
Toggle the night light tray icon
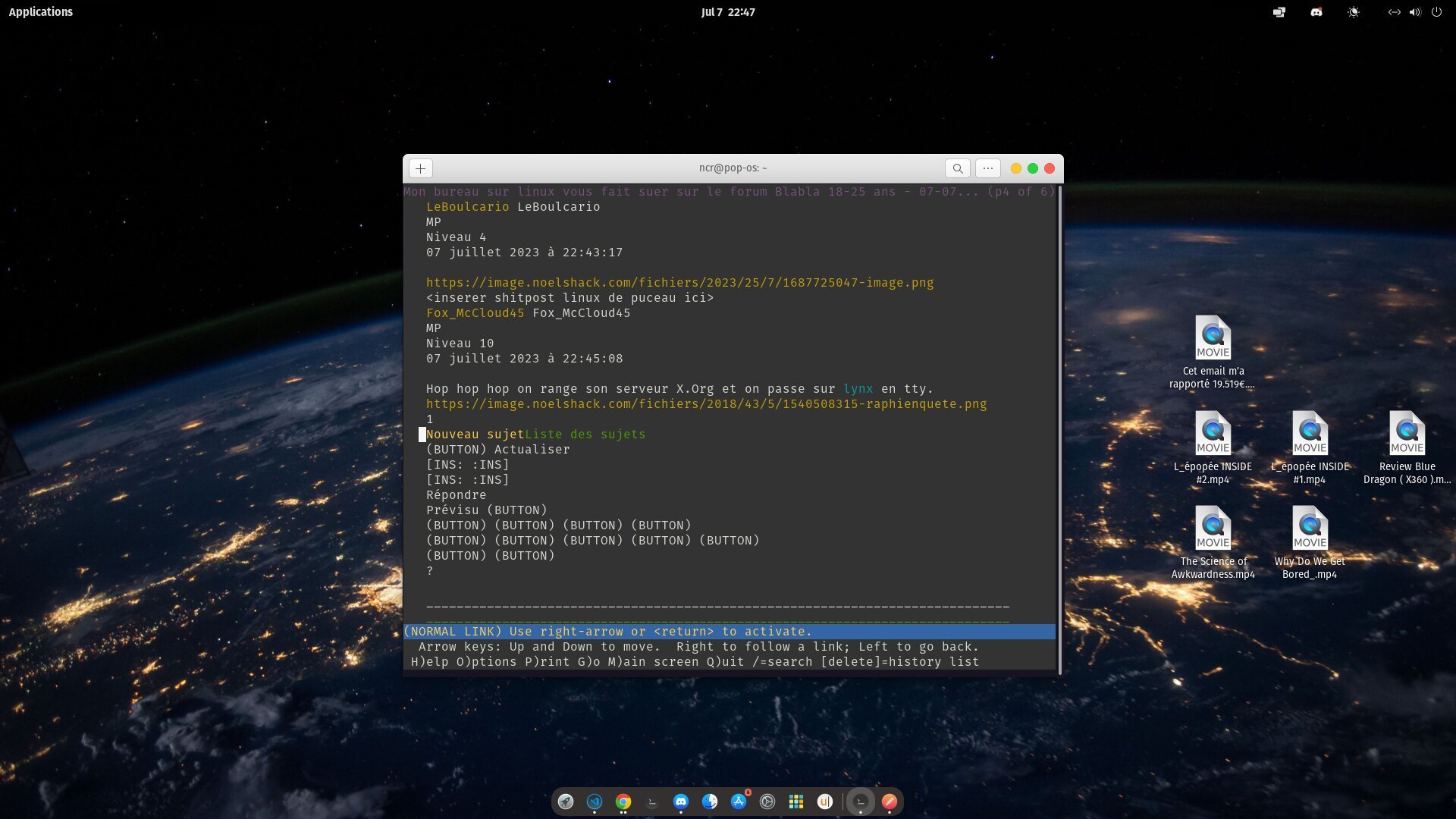pos(1354,12)
